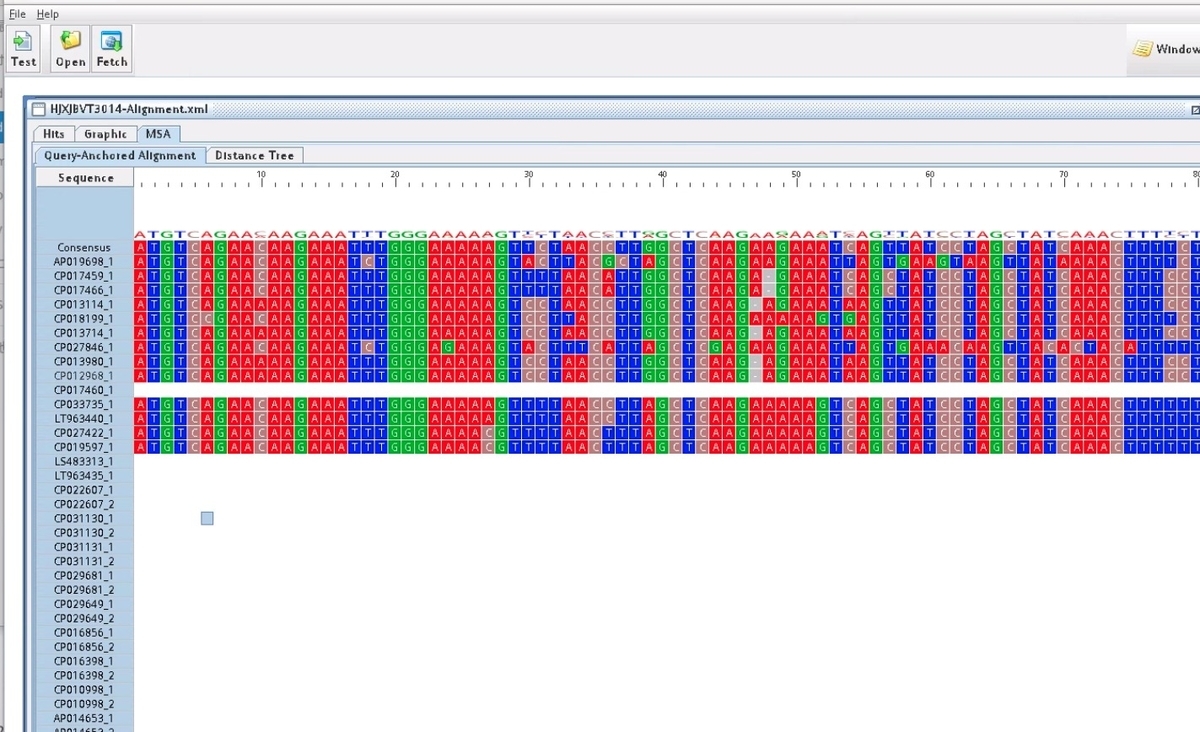
Task: Select sequence CP016398_2
Action: (84, 675)
